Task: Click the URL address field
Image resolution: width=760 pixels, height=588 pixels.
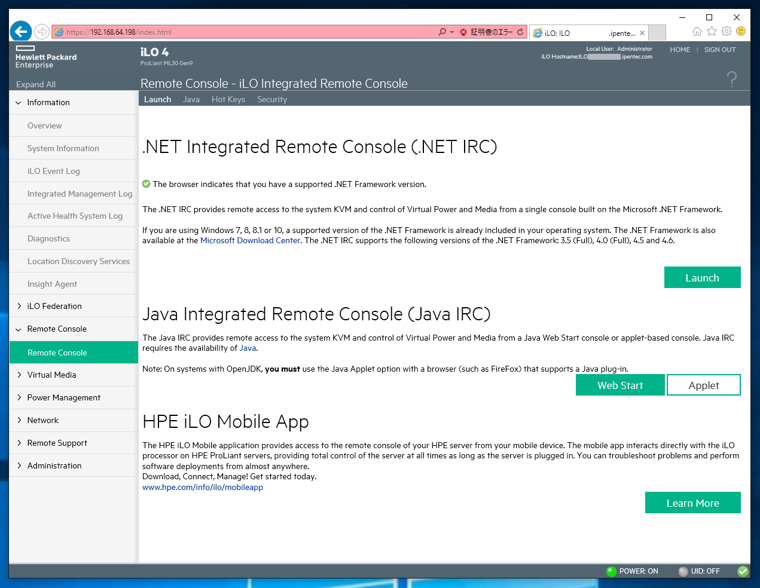Action: point(247,32)
